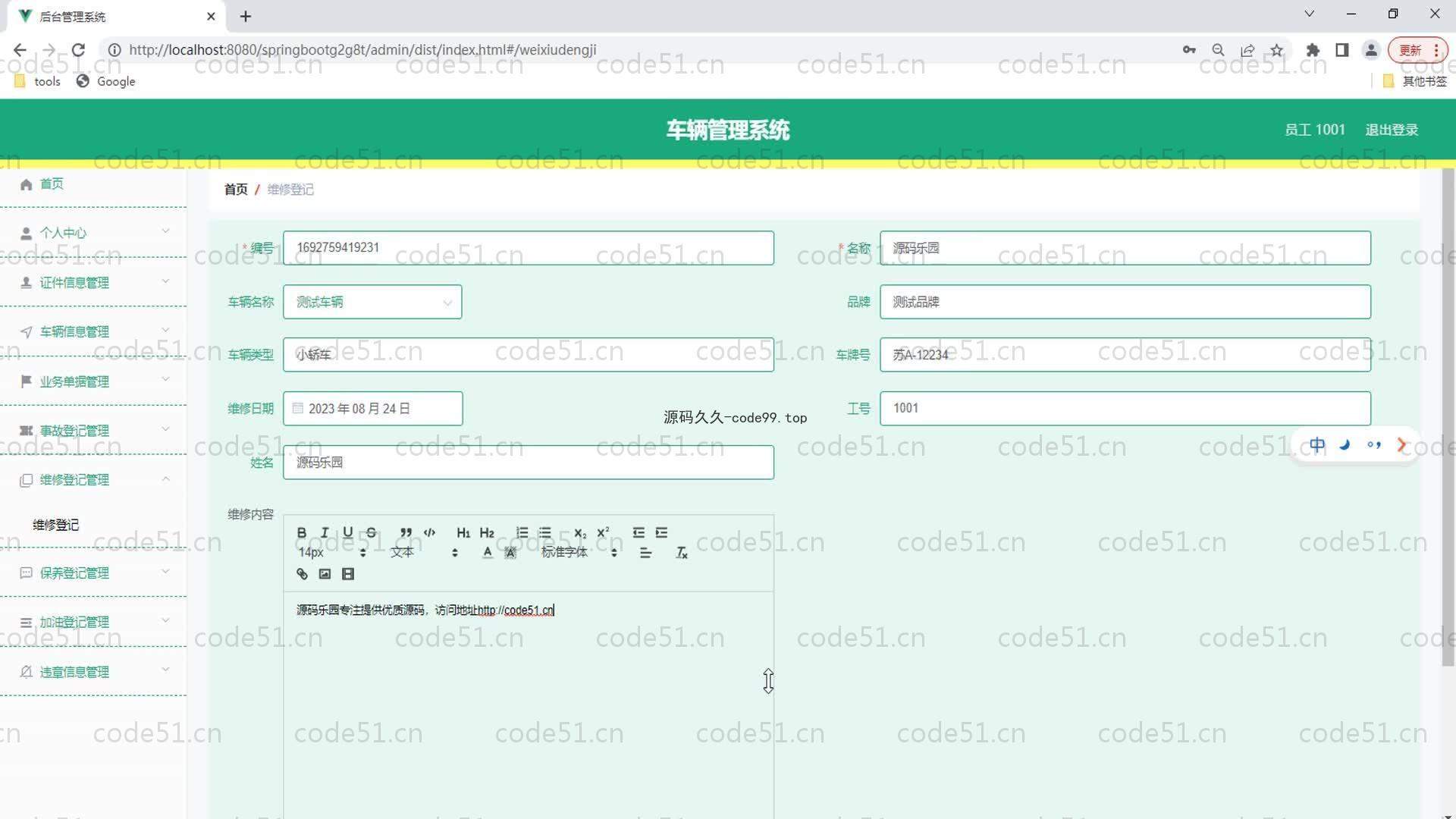Insert a hyperlink in the editor
1456x819 pixels.
302,574
